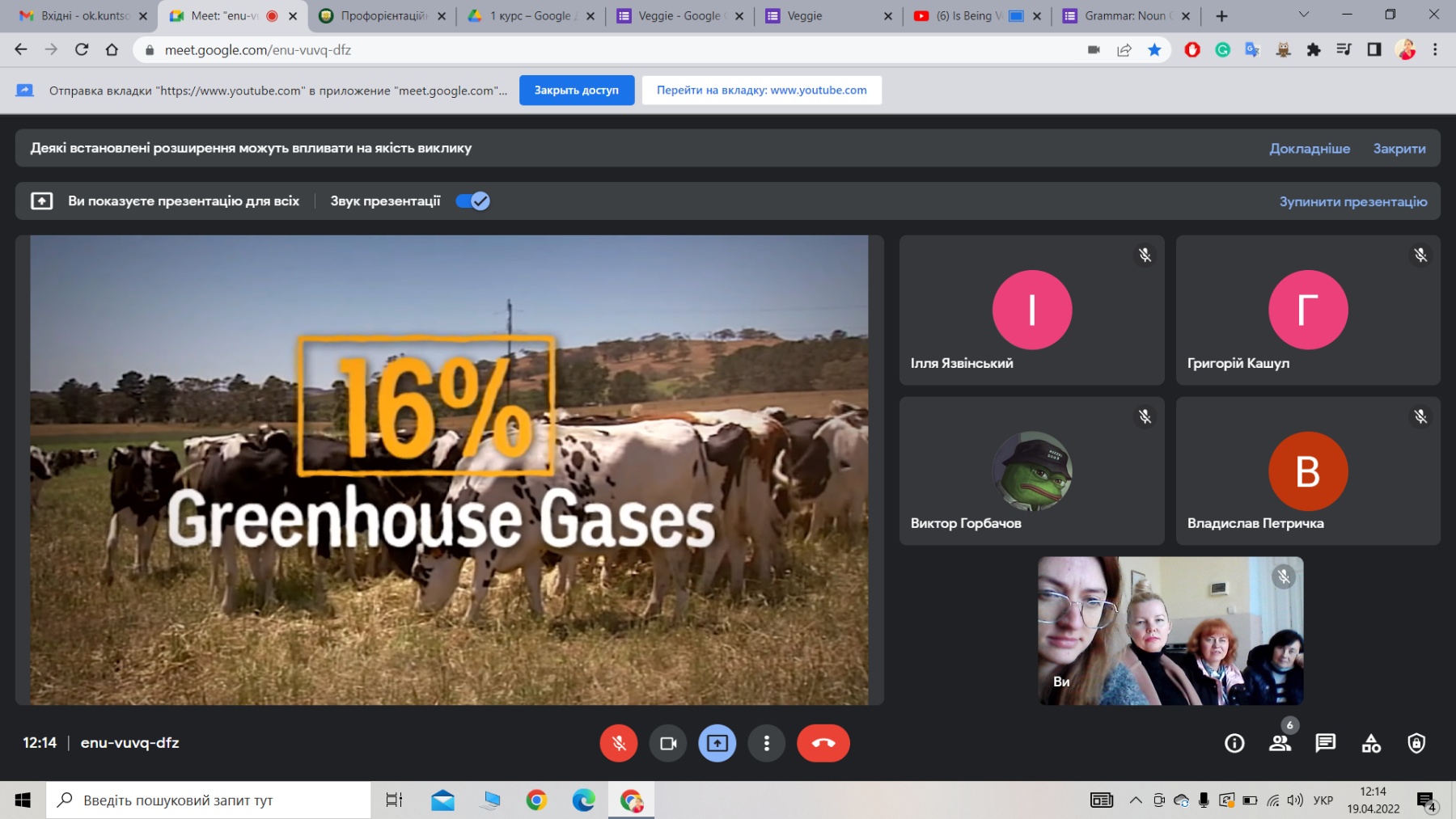Image resolution: width=1456 pixels, height=819 pixels.
Task: Open the chat panel
Action: (x=1325, y=743)
